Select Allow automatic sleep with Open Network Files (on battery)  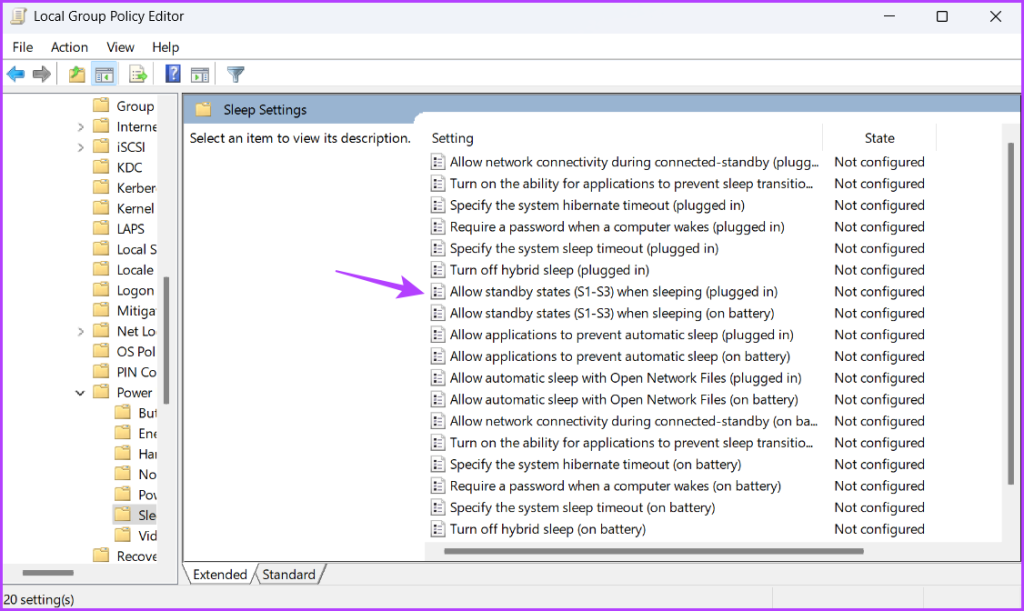click(x=624, y=400)
